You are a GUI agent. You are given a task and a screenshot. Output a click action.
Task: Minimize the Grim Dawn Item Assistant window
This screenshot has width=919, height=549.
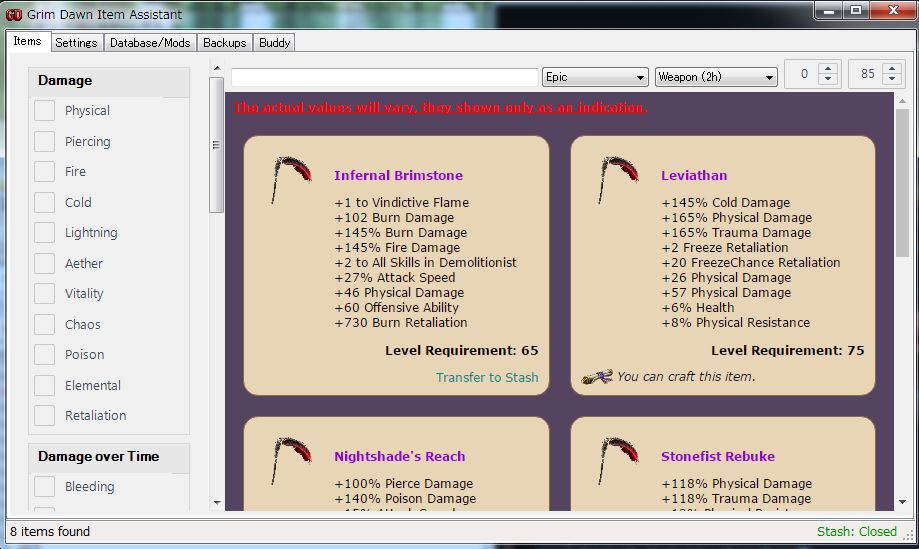tap(829, 11)
